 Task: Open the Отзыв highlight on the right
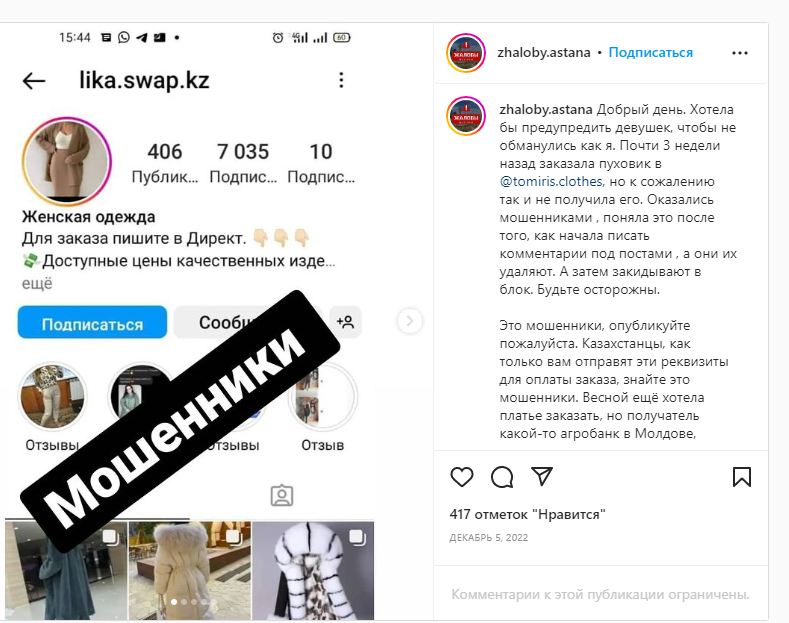pos(323,397)
